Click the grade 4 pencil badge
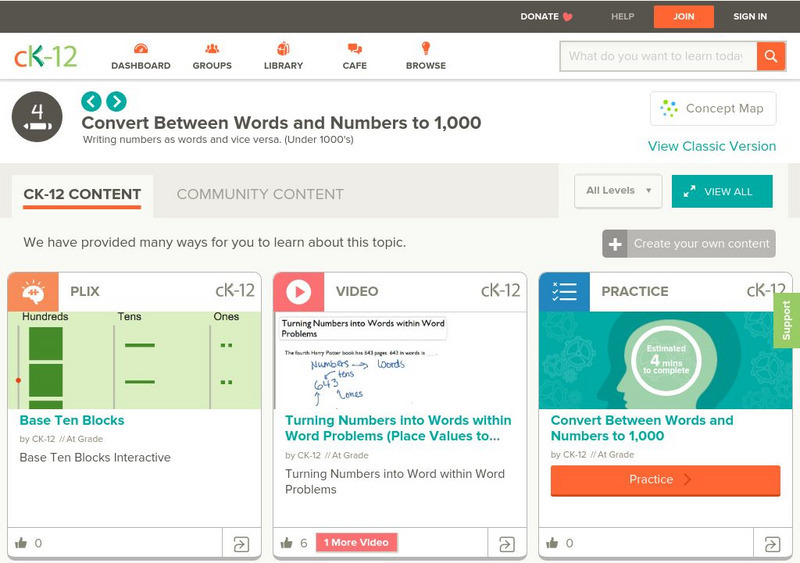Image resolution: width=800 pixels, height=563 pixels. point(37,117)
